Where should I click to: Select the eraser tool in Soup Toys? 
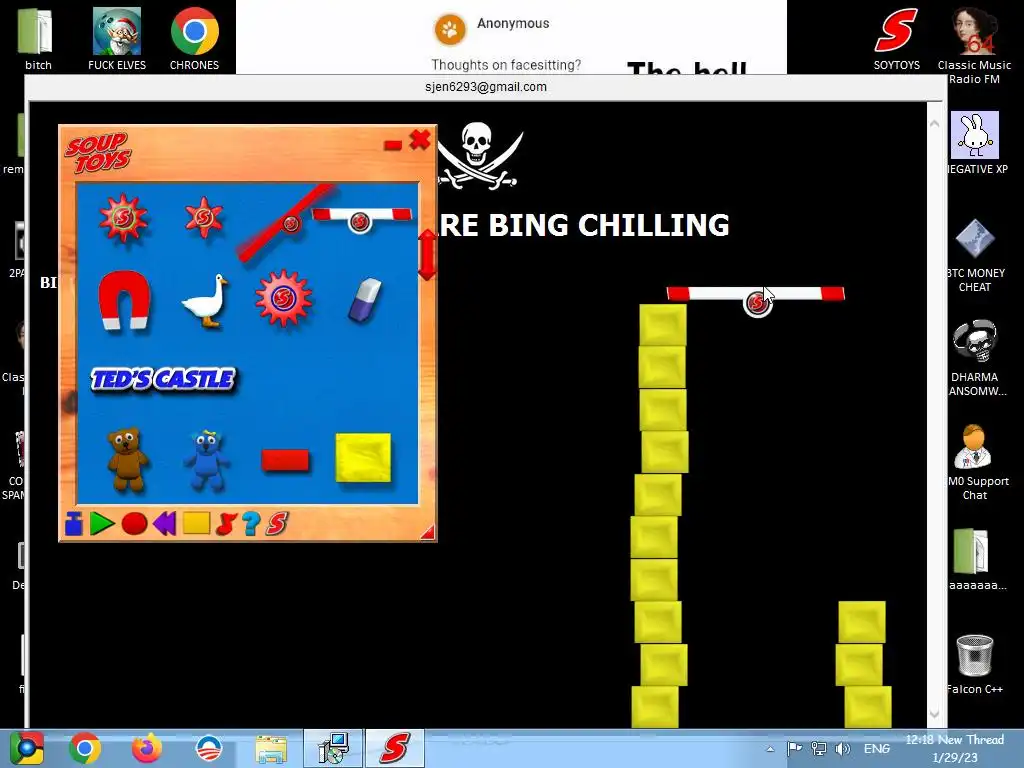click(365, 300)
